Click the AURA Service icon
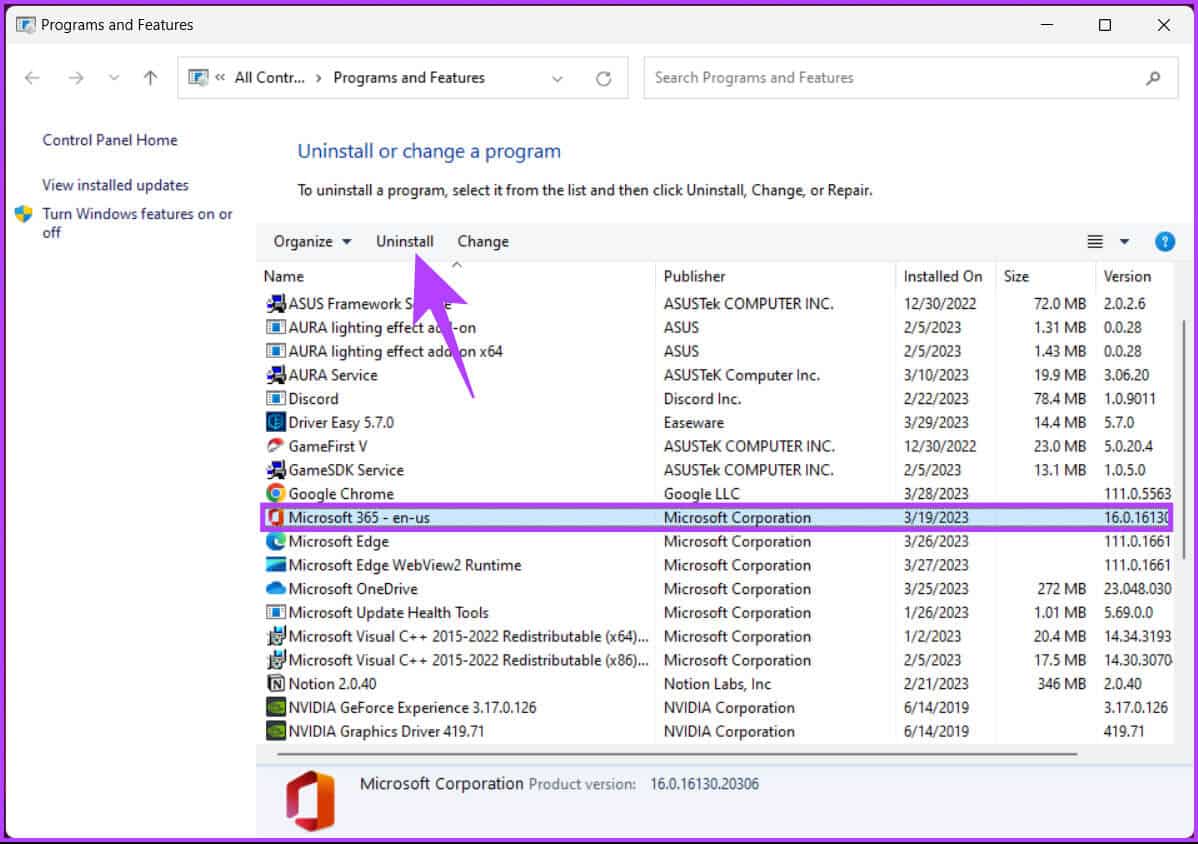Image resolution: width=1198 pixels, height=844 pixels. coord(276,375)
